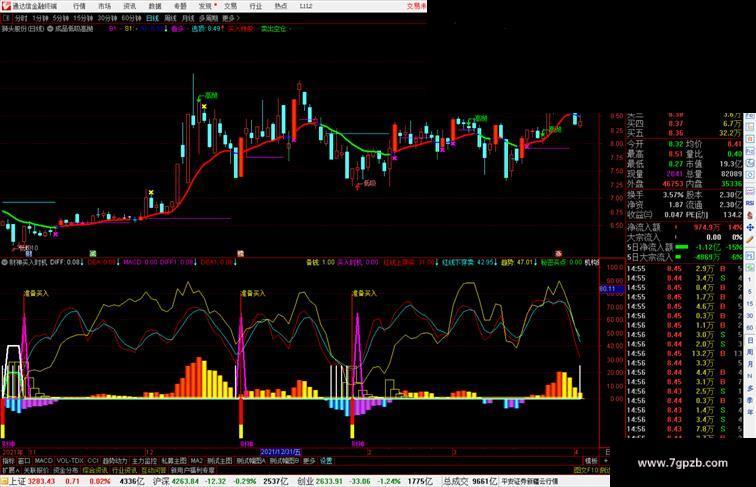The width and height of the screenshot is (756, 487).
Task: Select the 周线 weekly period
Action: (171, 18)
